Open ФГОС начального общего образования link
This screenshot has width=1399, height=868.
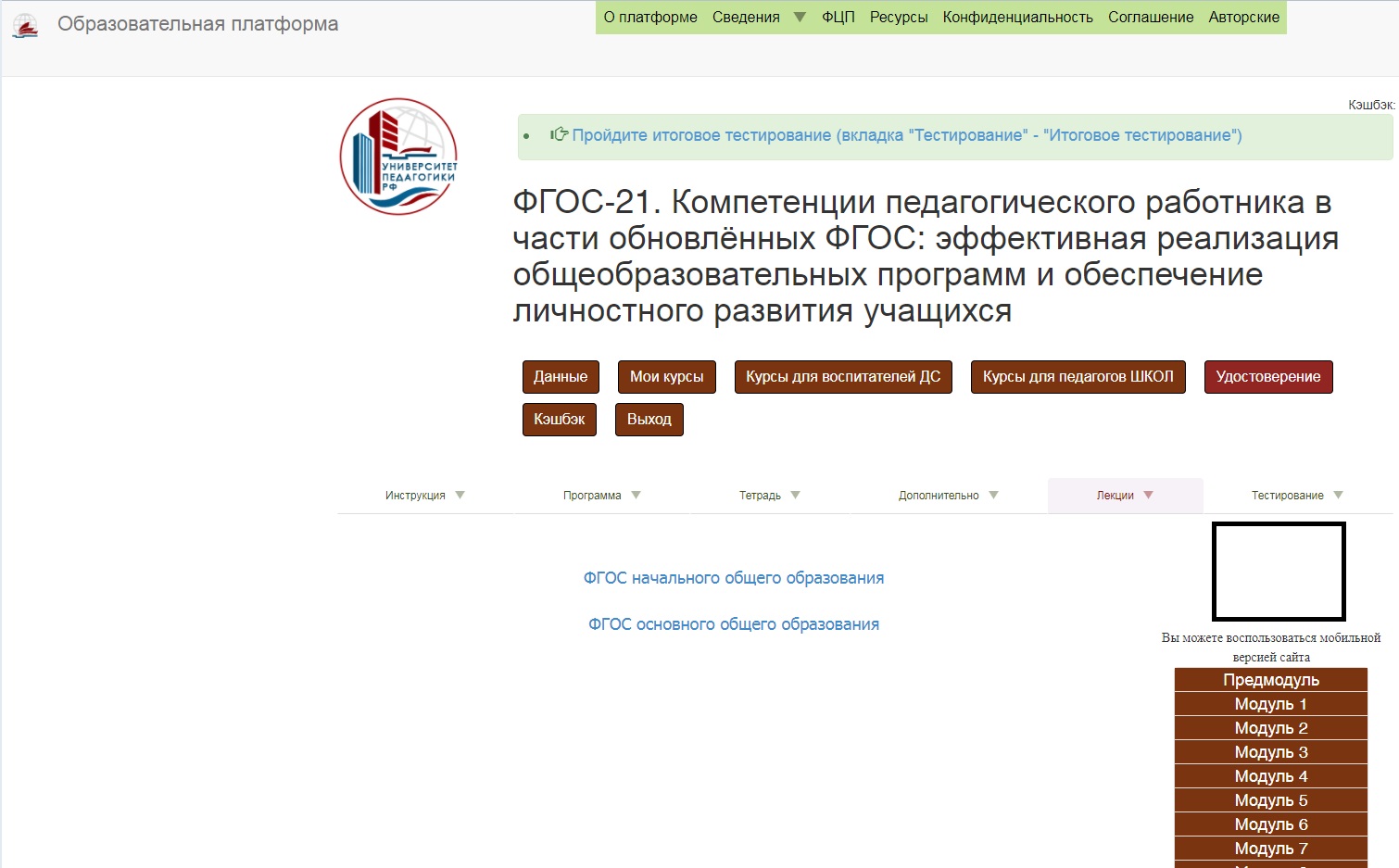(733, 578)
